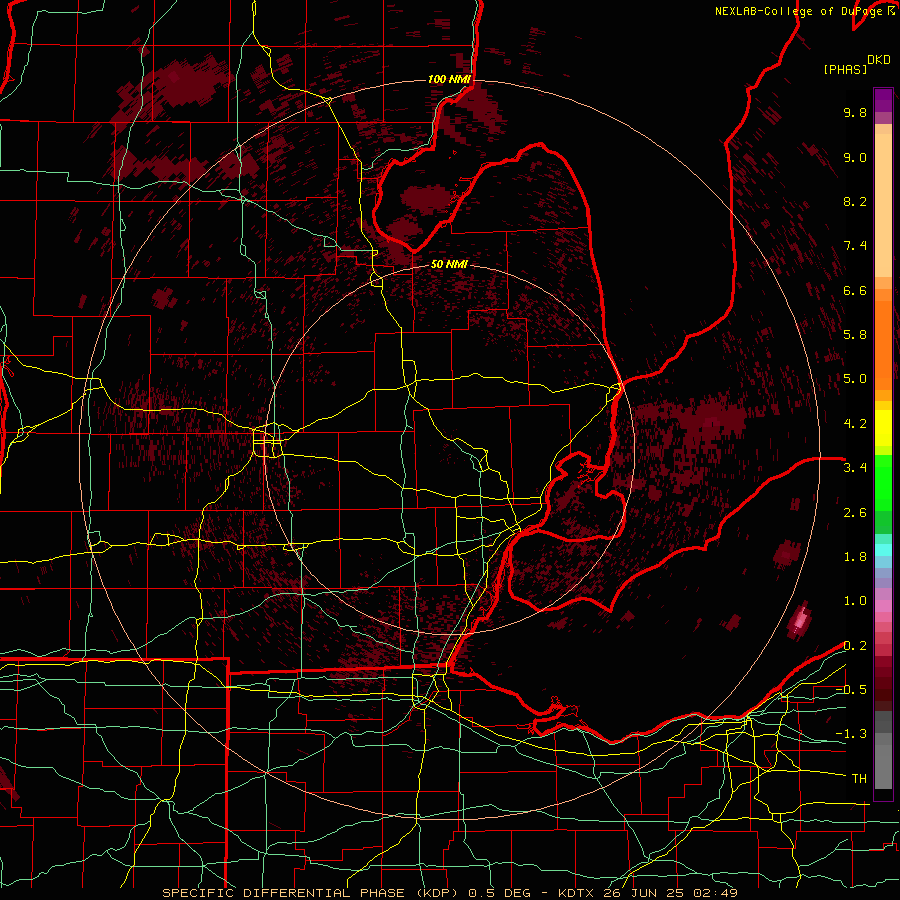Screen dimensions: 900x900
Task: Click the TH threshold label on the scale
Action: click(859, 779)
